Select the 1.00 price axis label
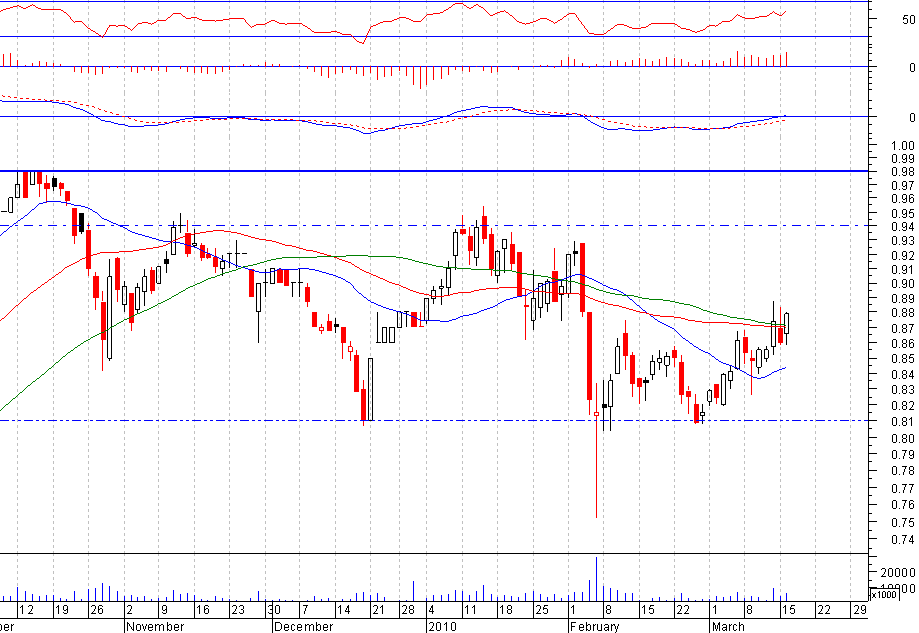The image size is (919, 633). click(903, 145)
